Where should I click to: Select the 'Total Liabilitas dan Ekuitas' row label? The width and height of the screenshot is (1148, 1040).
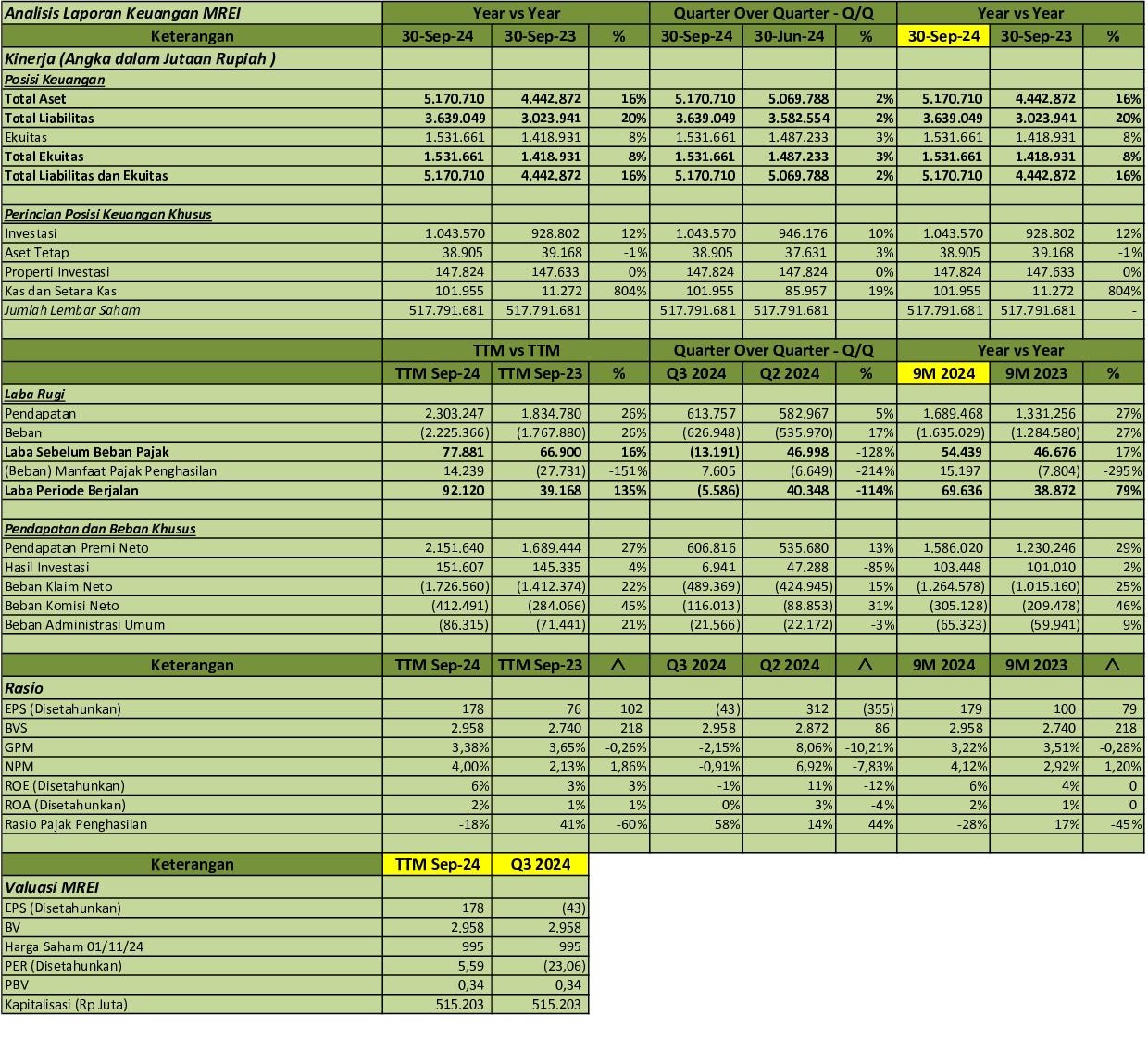point(86,175)
